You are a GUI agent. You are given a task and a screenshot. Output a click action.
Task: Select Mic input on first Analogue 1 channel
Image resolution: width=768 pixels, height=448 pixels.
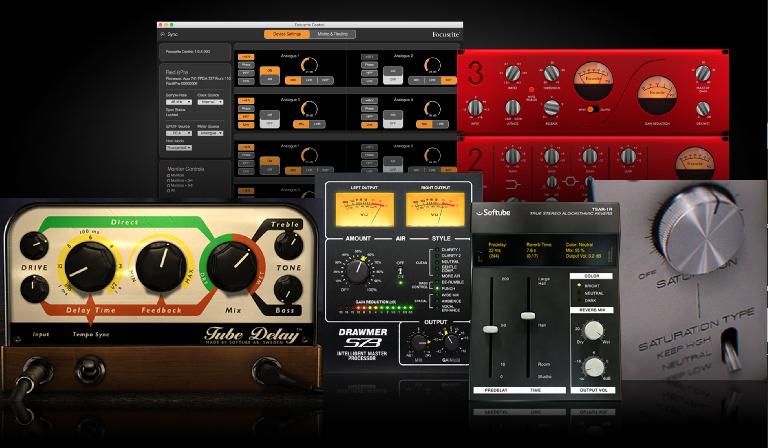click(293, 80)
